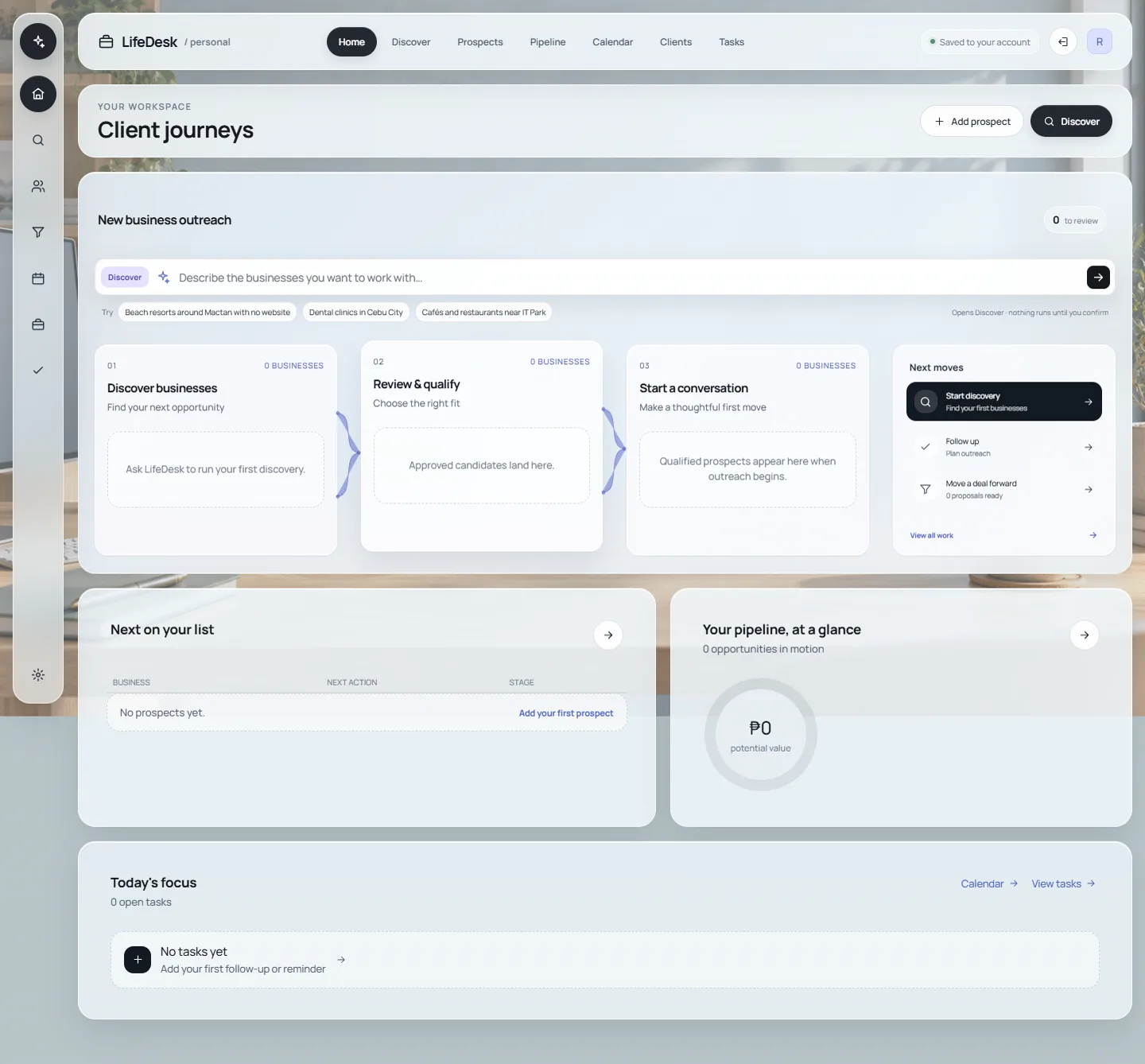Viewport: 1145px width, 1064px height.
Task: Open the calendar icon in the sidebar
Action: (38, 278)
